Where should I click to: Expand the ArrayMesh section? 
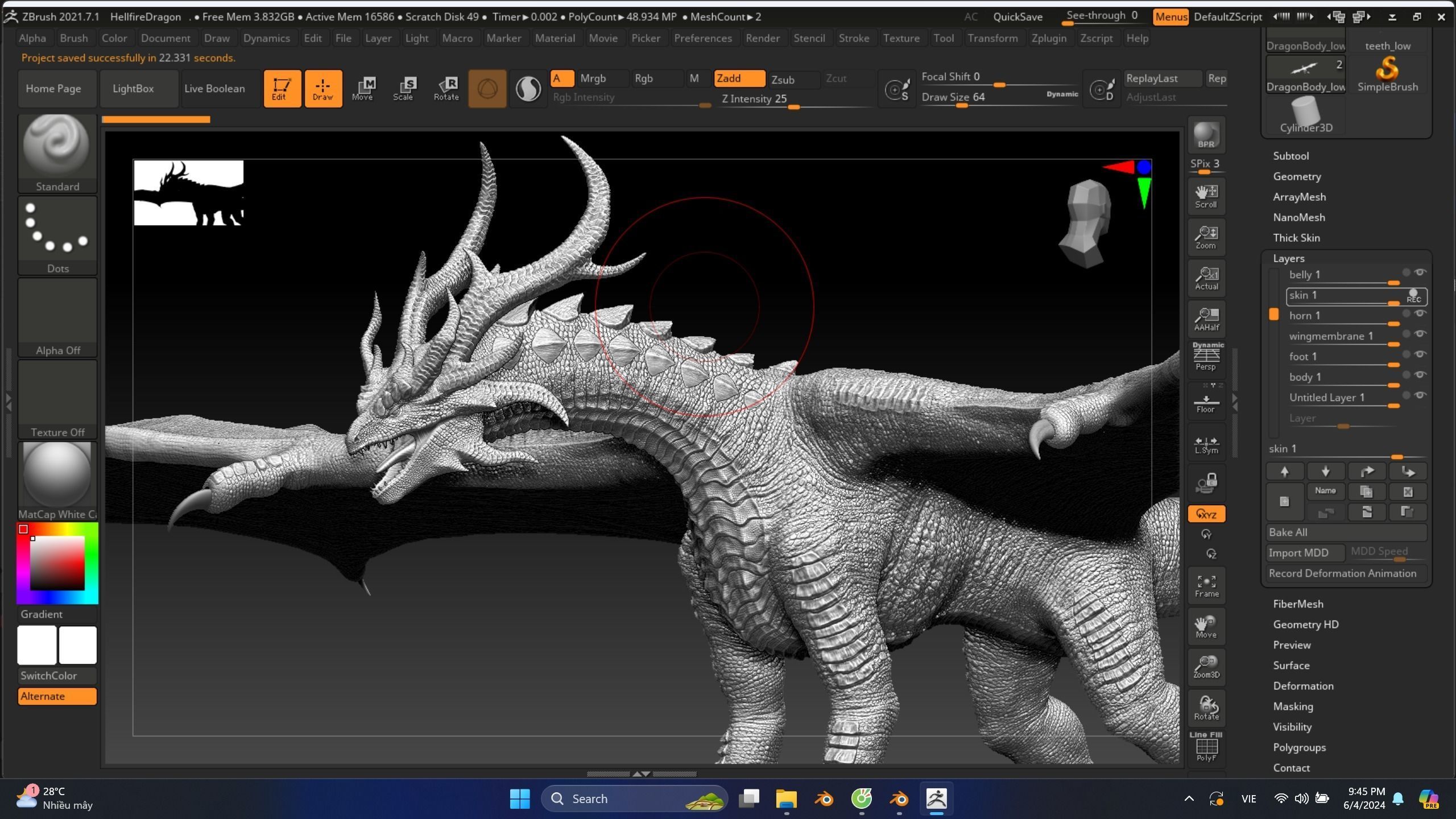pos(1299,197)
